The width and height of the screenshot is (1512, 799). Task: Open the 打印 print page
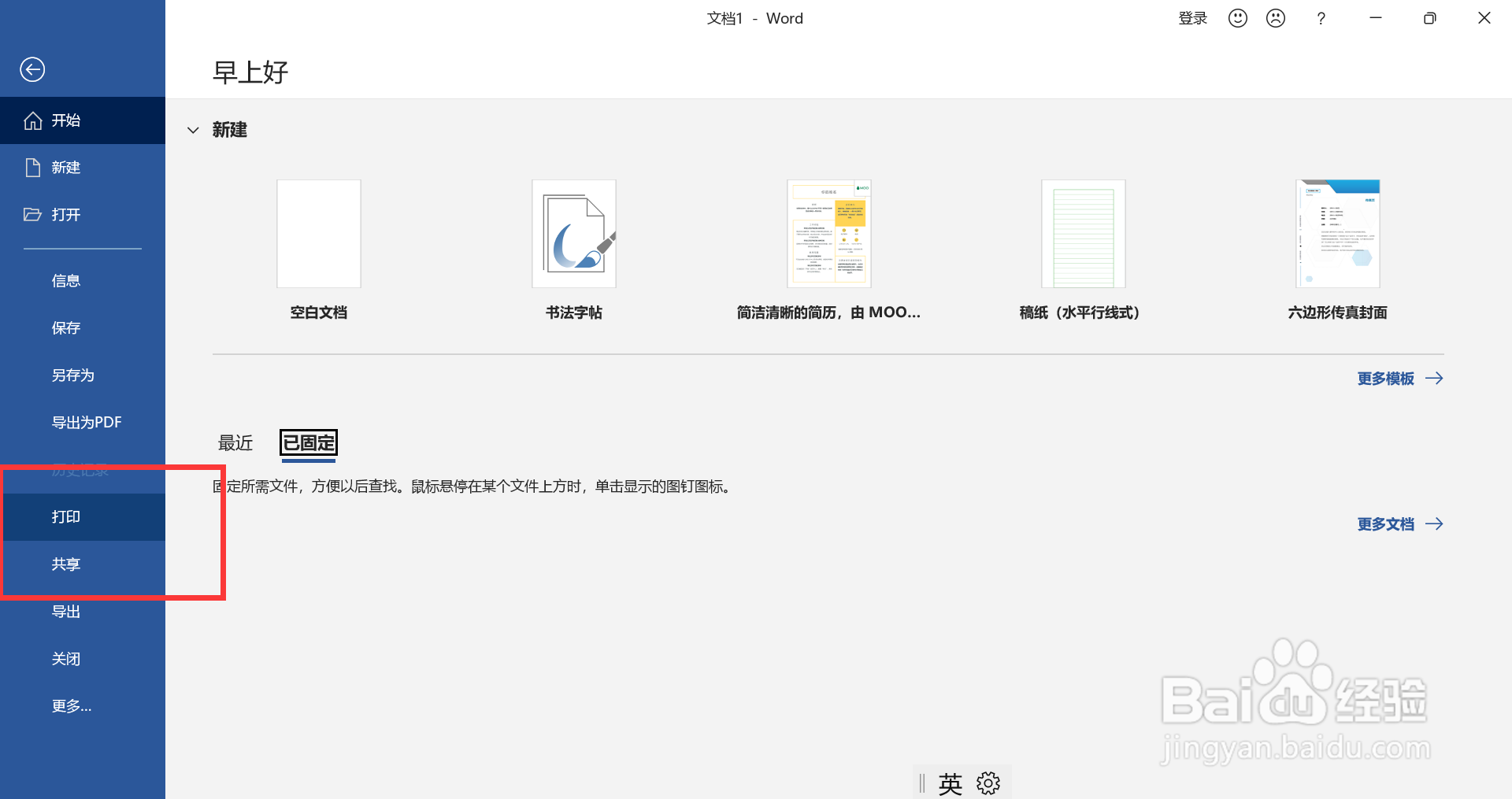83,517
